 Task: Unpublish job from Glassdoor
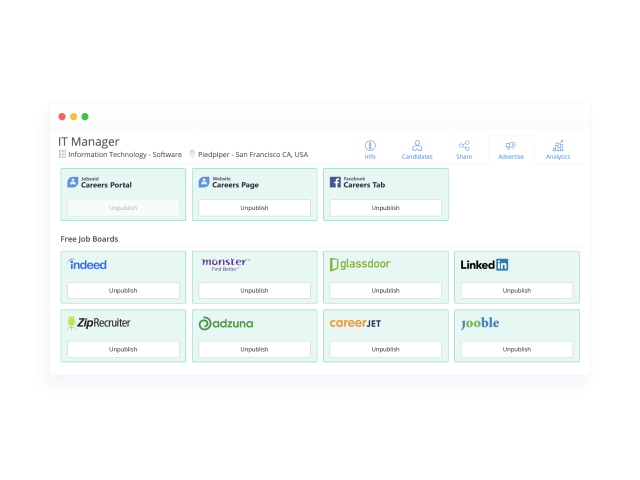[x=386, y=291]
